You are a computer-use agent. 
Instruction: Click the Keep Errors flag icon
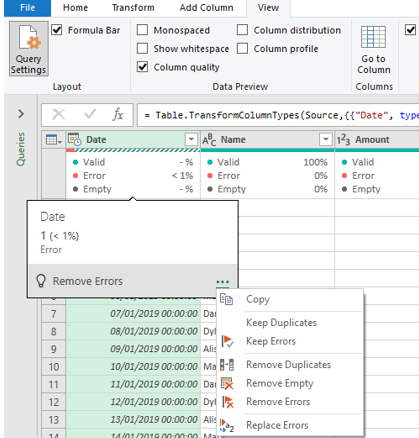[228, 341]
